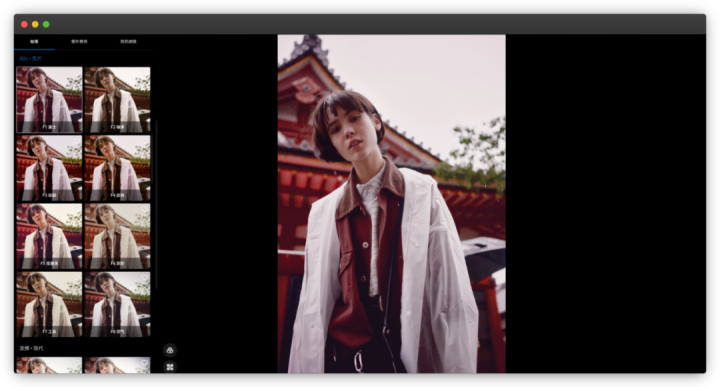Maximize the window with the green button
This screenshot has height=387, width=720.
46,24
